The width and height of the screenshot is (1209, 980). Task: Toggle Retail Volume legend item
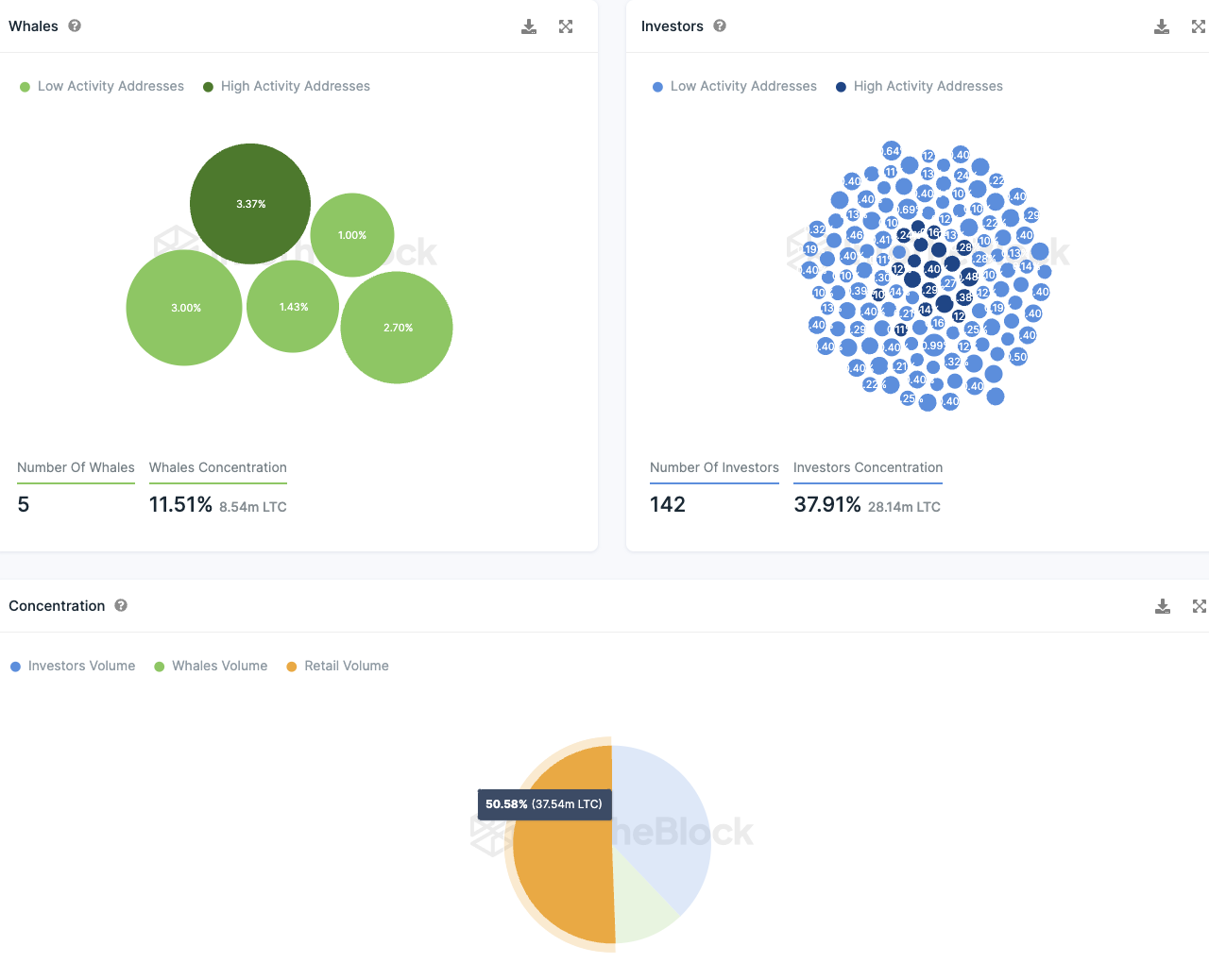coord(337,666)
